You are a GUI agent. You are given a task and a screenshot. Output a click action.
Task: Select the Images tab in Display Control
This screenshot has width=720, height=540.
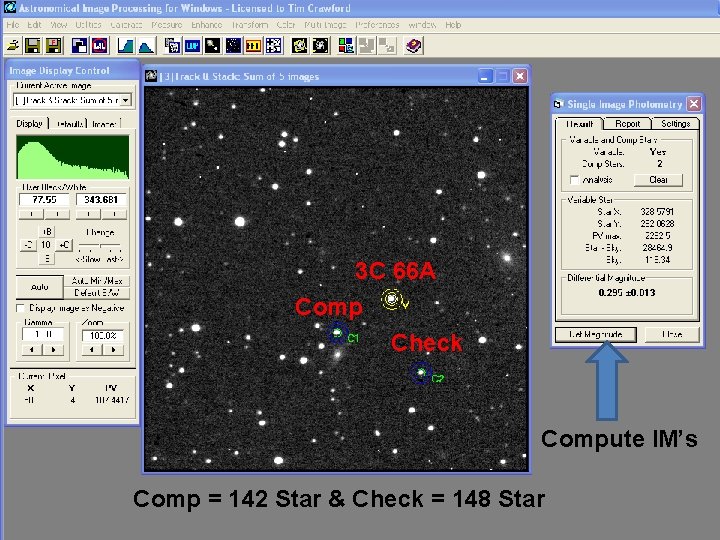104,124
